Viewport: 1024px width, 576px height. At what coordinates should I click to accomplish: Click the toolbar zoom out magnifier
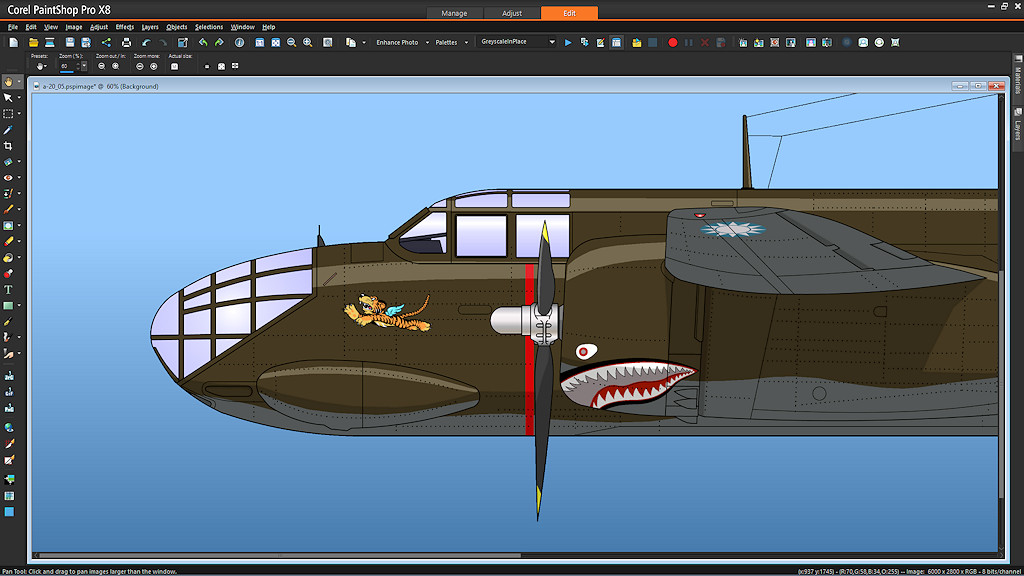pyautogui.click(x=291, y=42)
